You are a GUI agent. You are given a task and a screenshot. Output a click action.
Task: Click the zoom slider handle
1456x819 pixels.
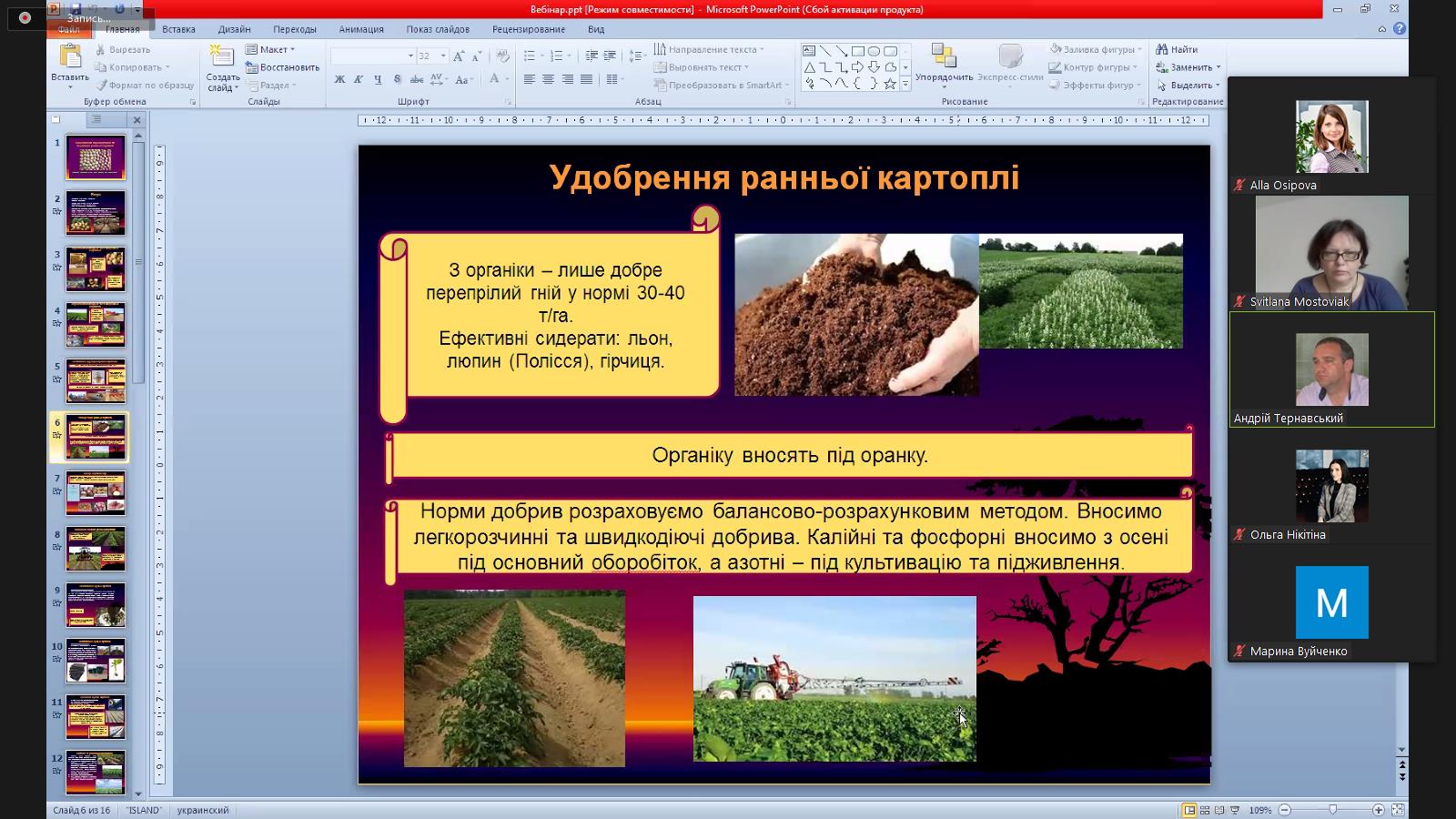(1333, 810)
